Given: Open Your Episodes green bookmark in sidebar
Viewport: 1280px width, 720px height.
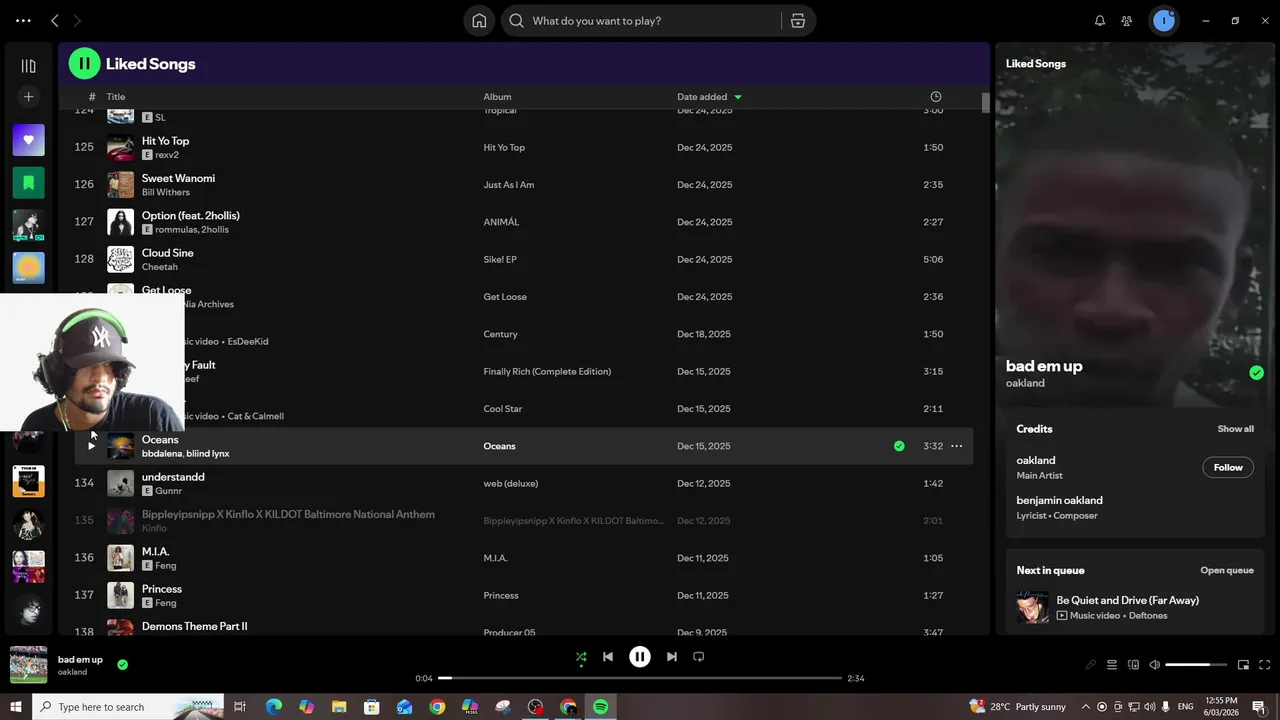Looking at the screenshot, I should coord(28,183).
